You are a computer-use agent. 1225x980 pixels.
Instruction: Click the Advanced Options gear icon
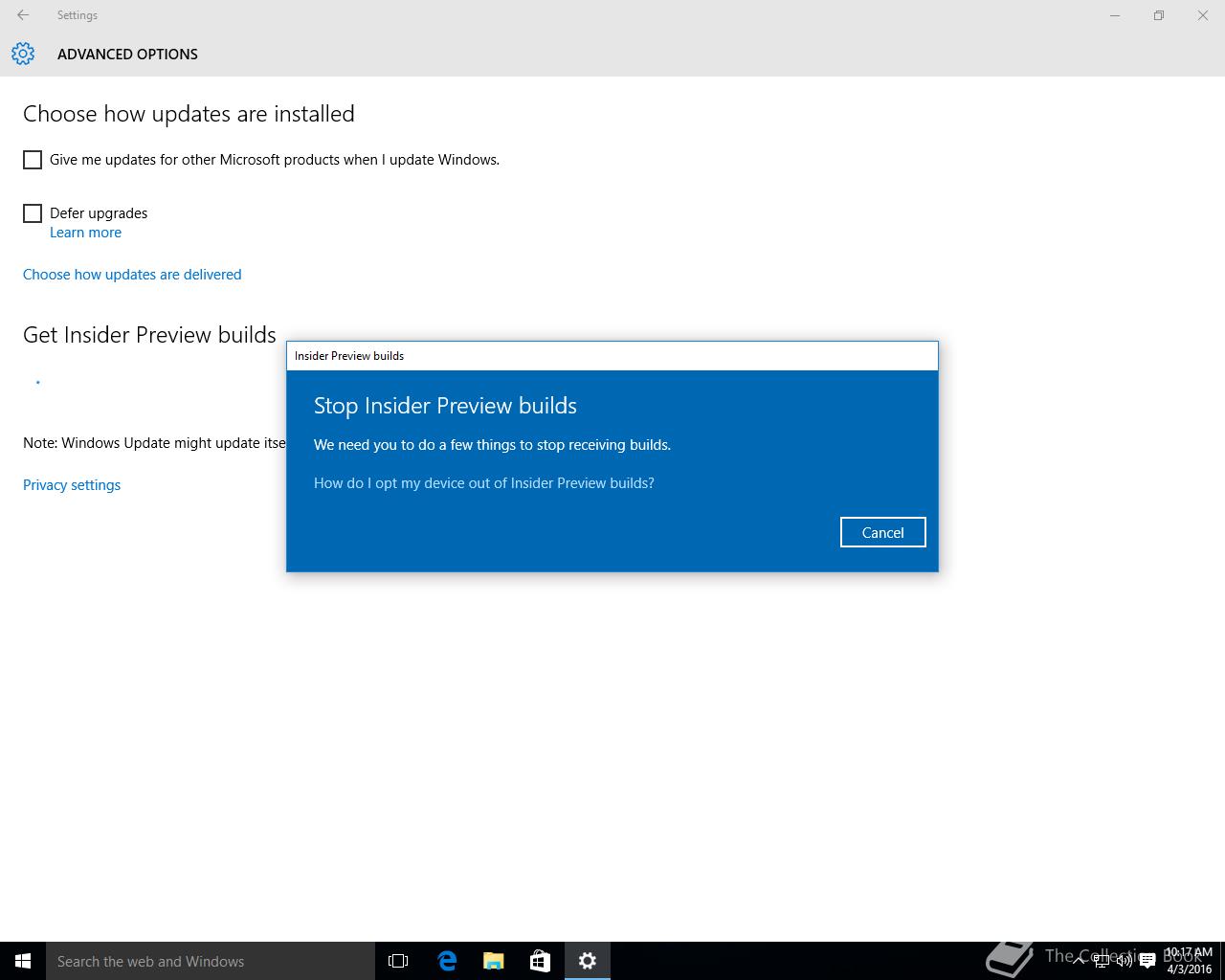(23, 54)
